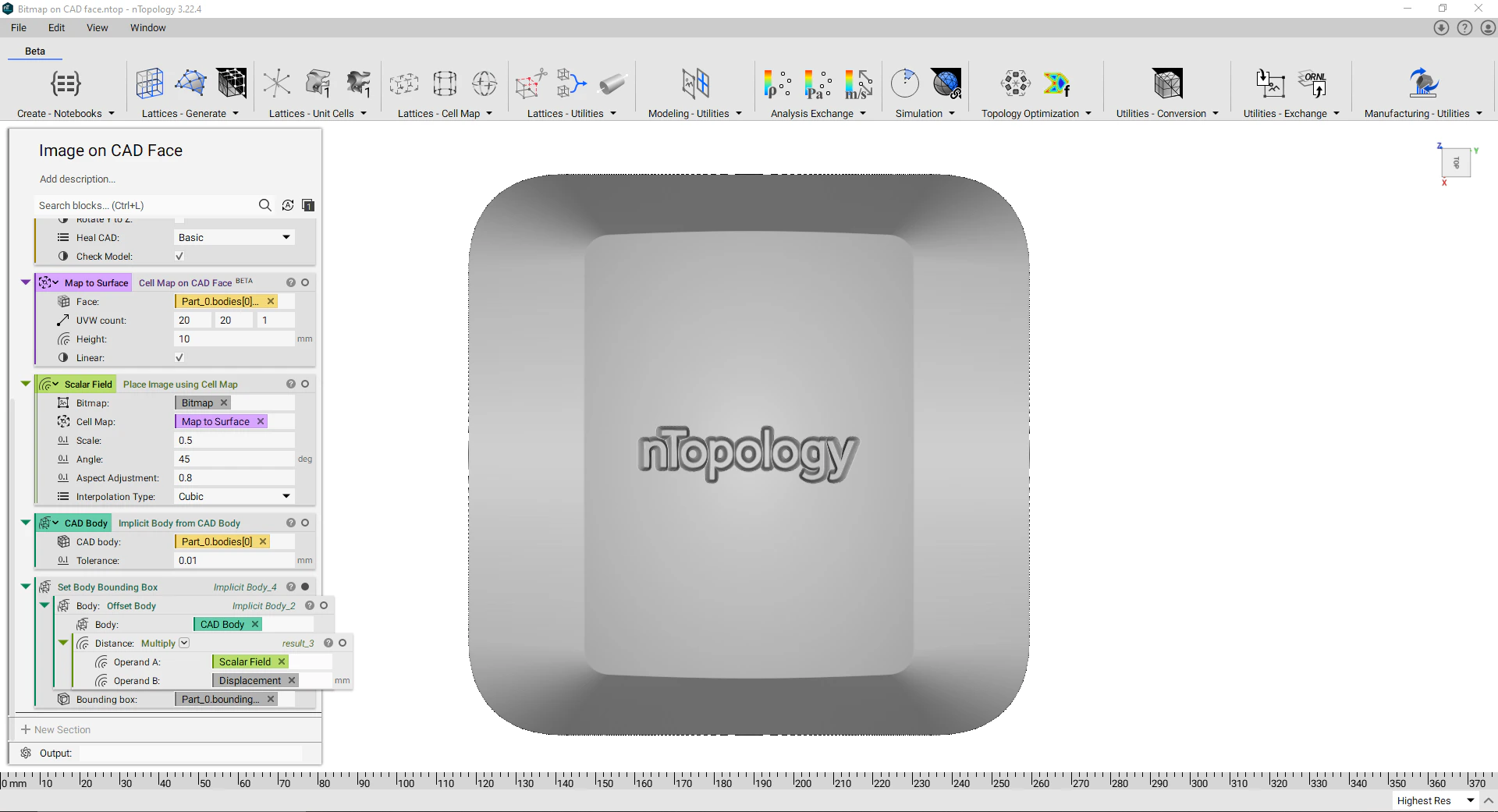The width and height of the screenshot is (1498, 812).
Task: Open the Heal CAD Basic dropdown
Action: click(x=234, y=237)
